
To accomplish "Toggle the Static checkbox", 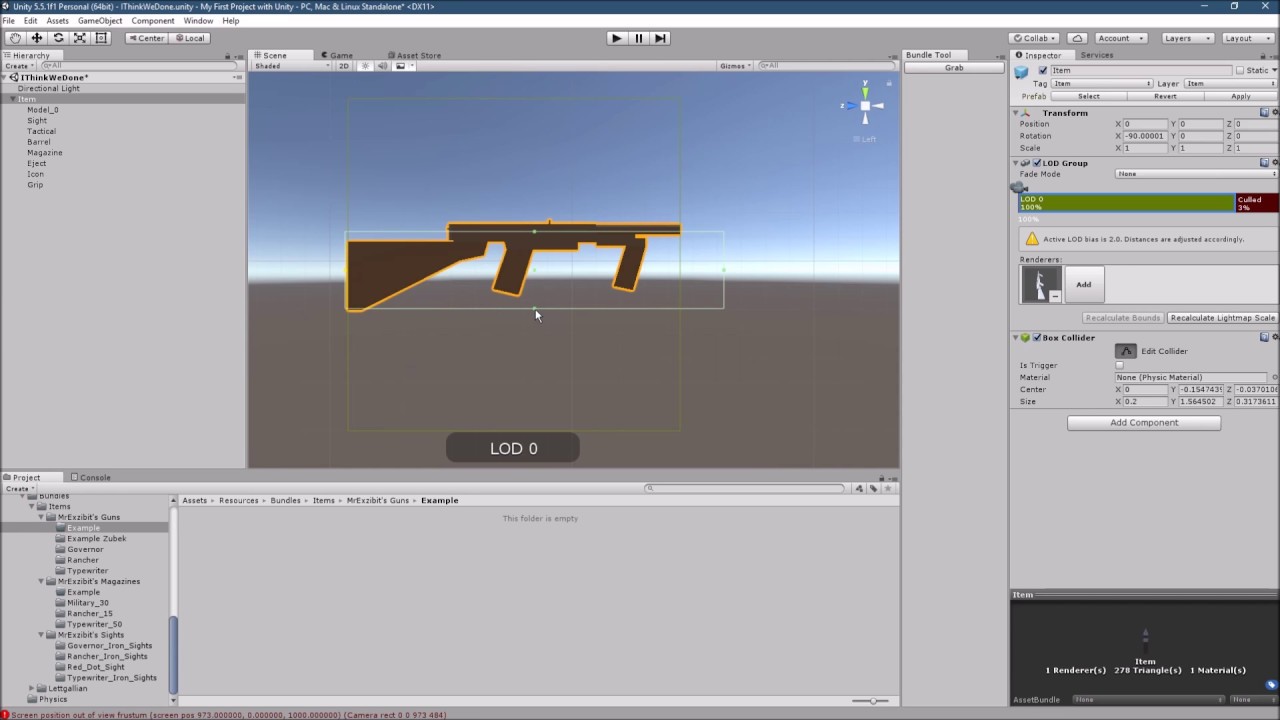I will 1240,70.
